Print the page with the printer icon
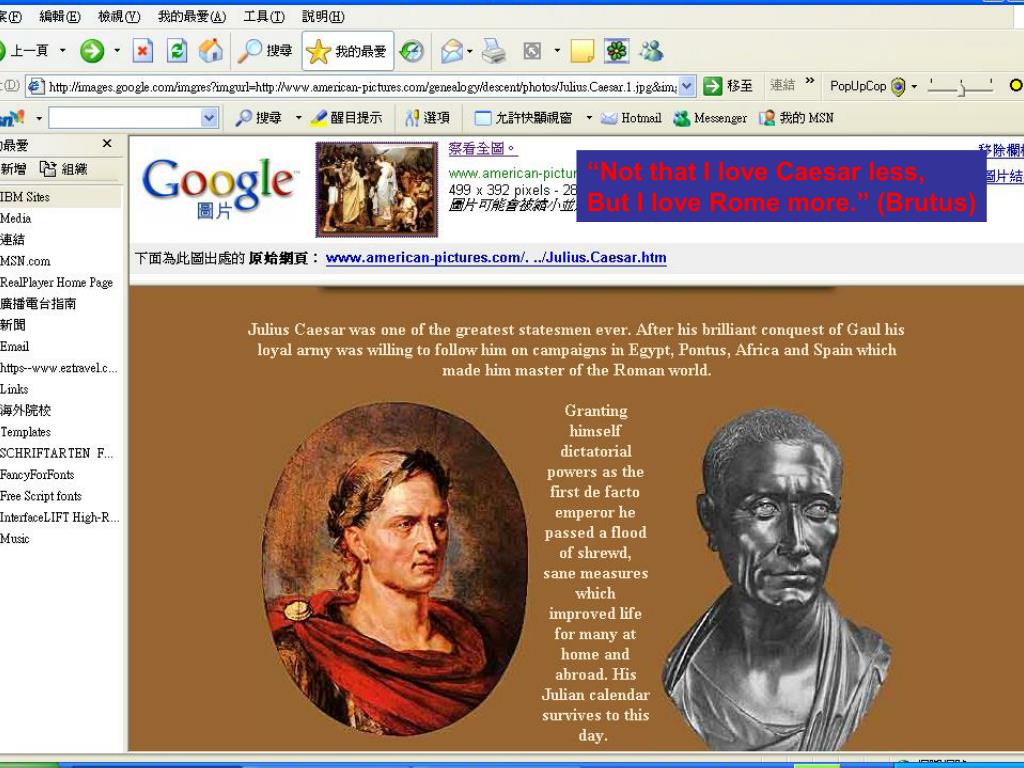The width and height of the screenshot is (1024, 768). 494,51
